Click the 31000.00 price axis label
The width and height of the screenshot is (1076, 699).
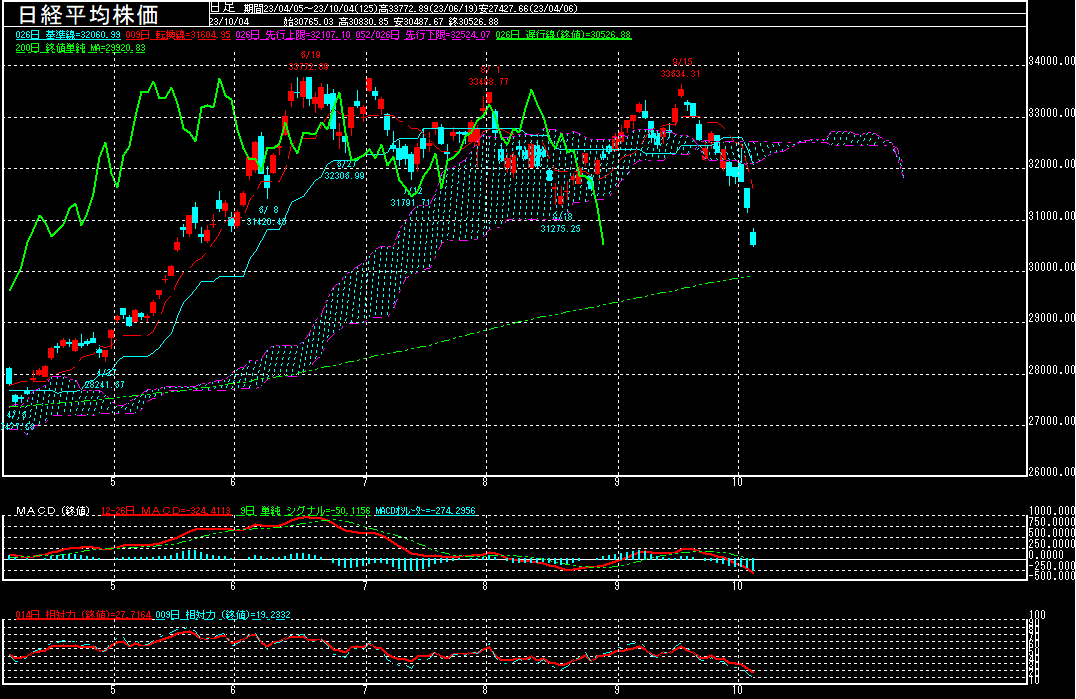coord(1051,215)
